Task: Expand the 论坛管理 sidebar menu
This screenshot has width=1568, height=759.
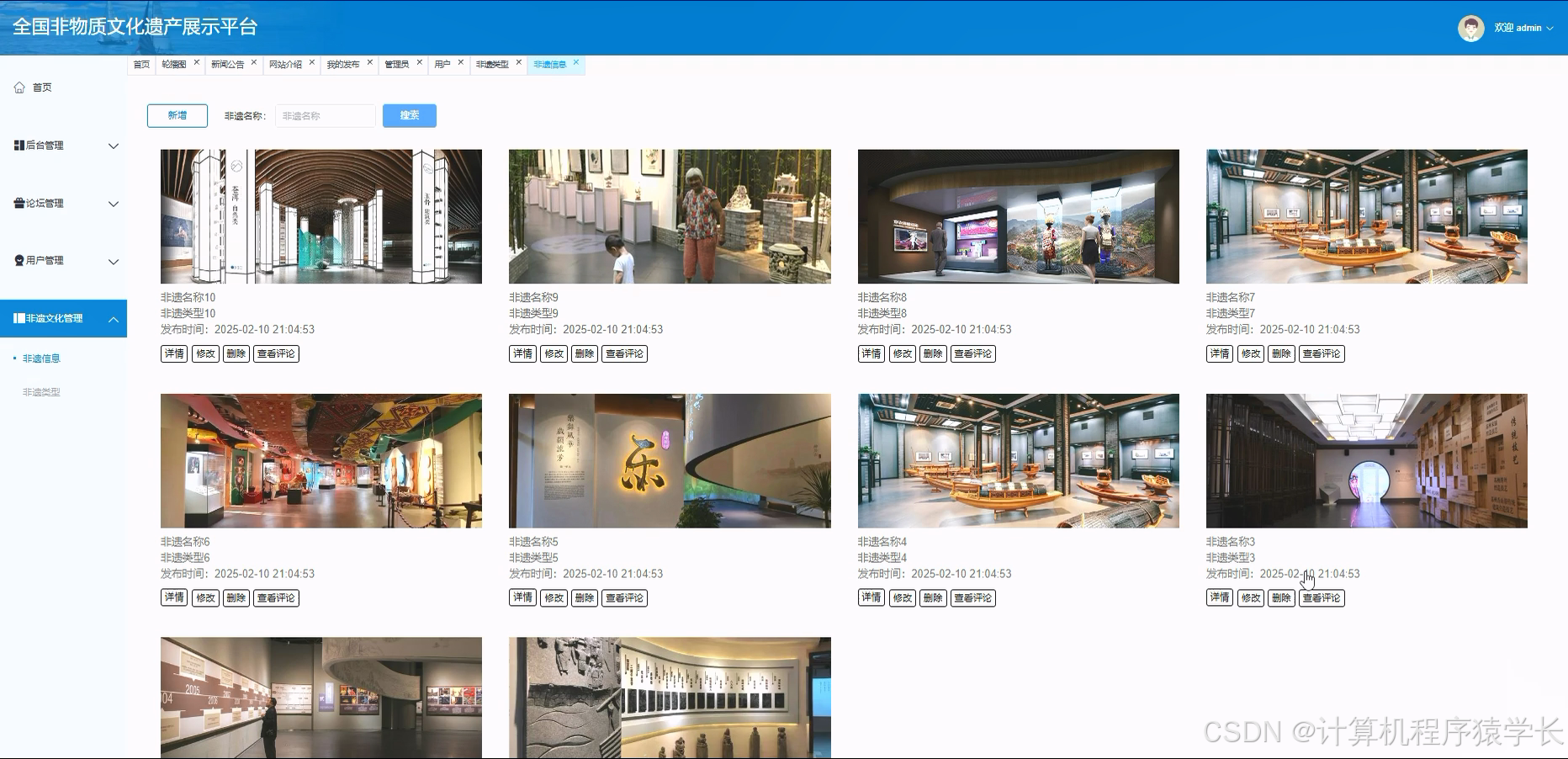Action: coord(63,204)
